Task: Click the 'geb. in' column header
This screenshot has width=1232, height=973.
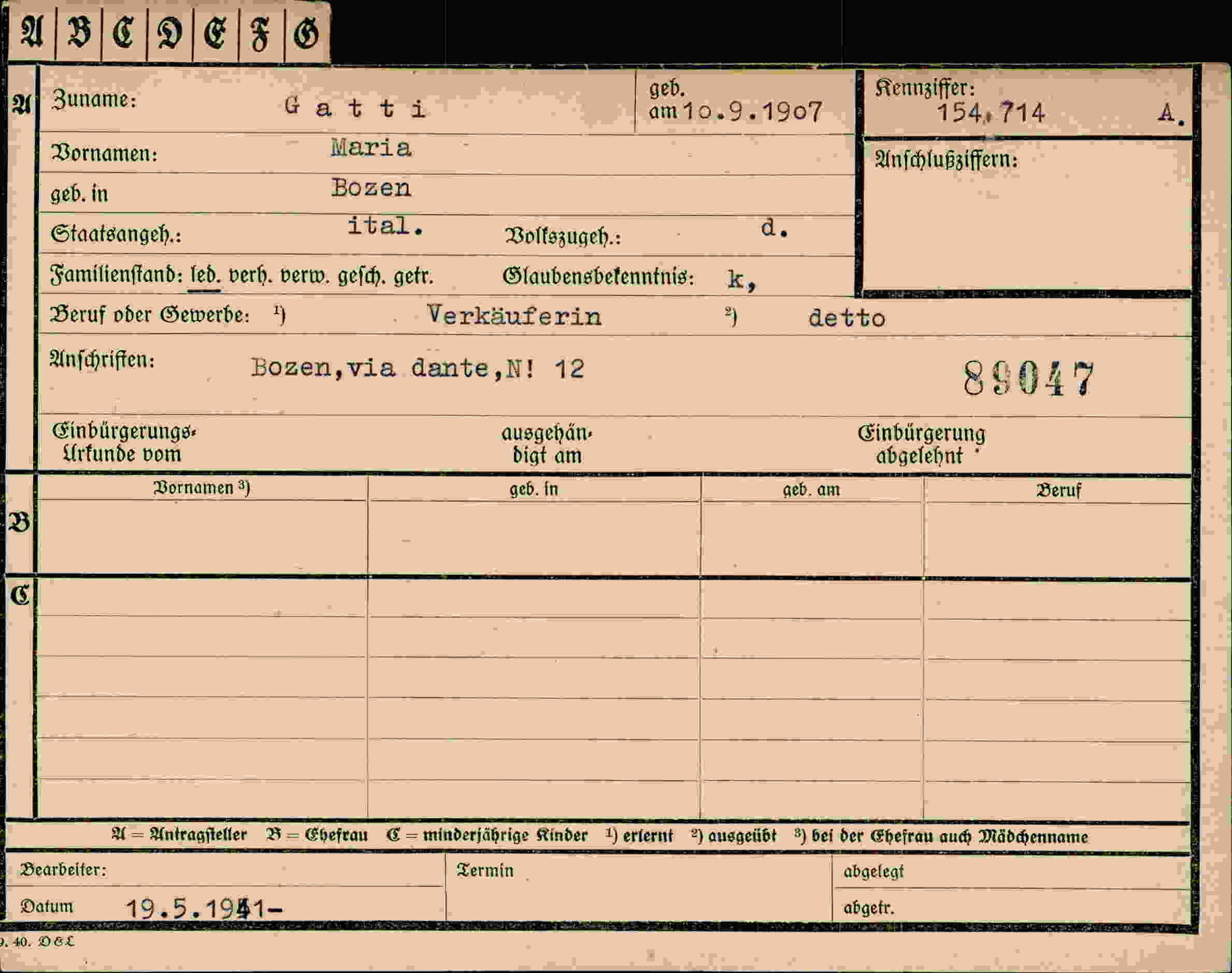Action: coord(534,489)
